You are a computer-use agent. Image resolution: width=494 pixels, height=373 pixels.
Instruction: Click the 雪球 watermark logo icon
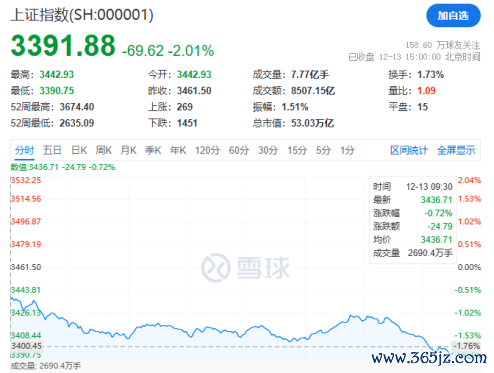pos(216,268)
